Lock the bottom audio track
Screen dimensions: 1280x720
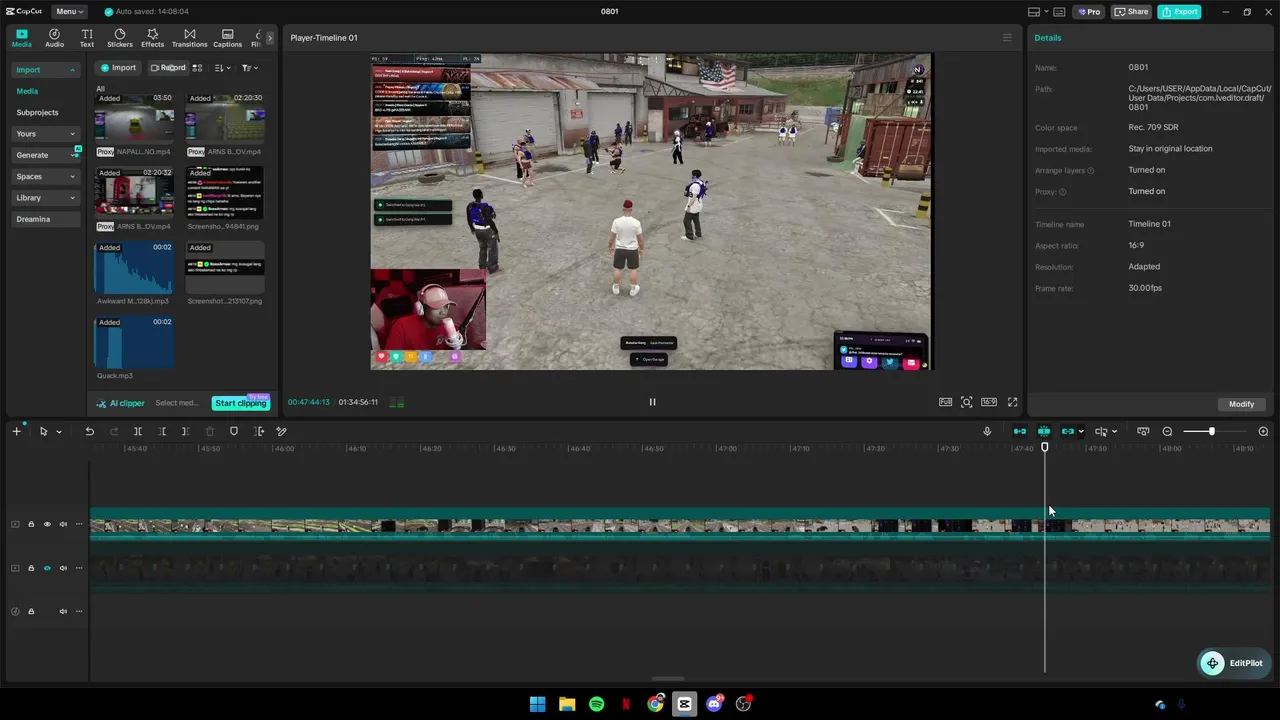(31, 611)
